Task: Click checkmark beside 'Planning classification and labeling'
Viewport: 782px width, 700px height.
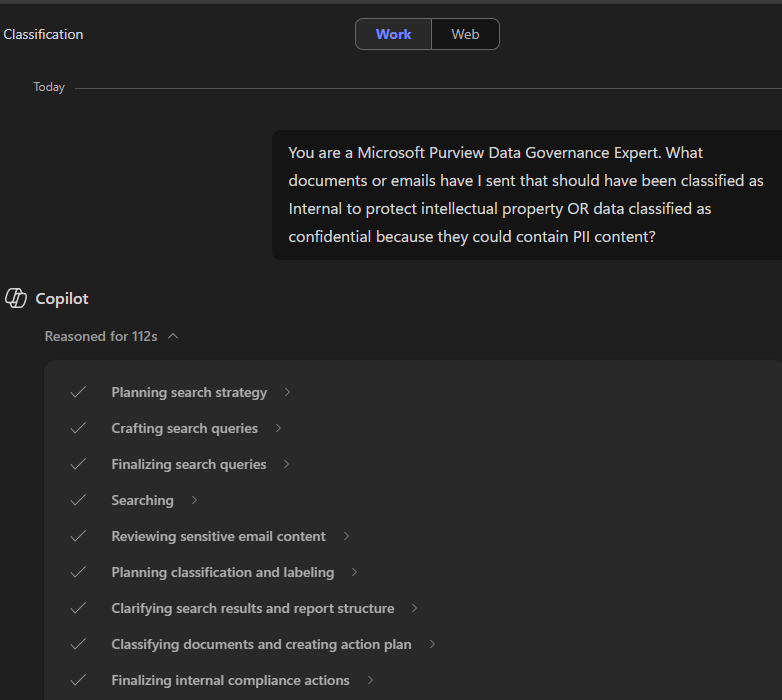Action: 78,572
